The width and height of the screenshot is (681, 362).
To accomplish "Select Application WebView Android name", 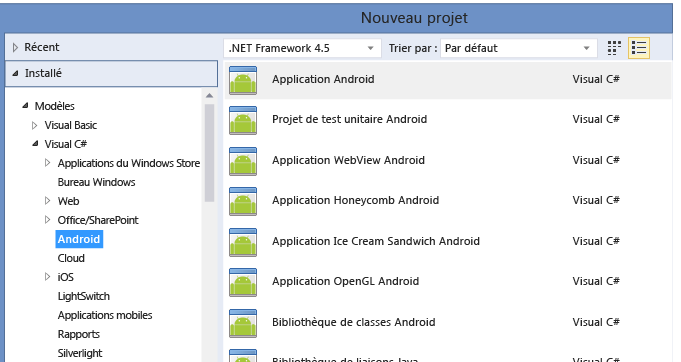I will click(x=348, y=160).
